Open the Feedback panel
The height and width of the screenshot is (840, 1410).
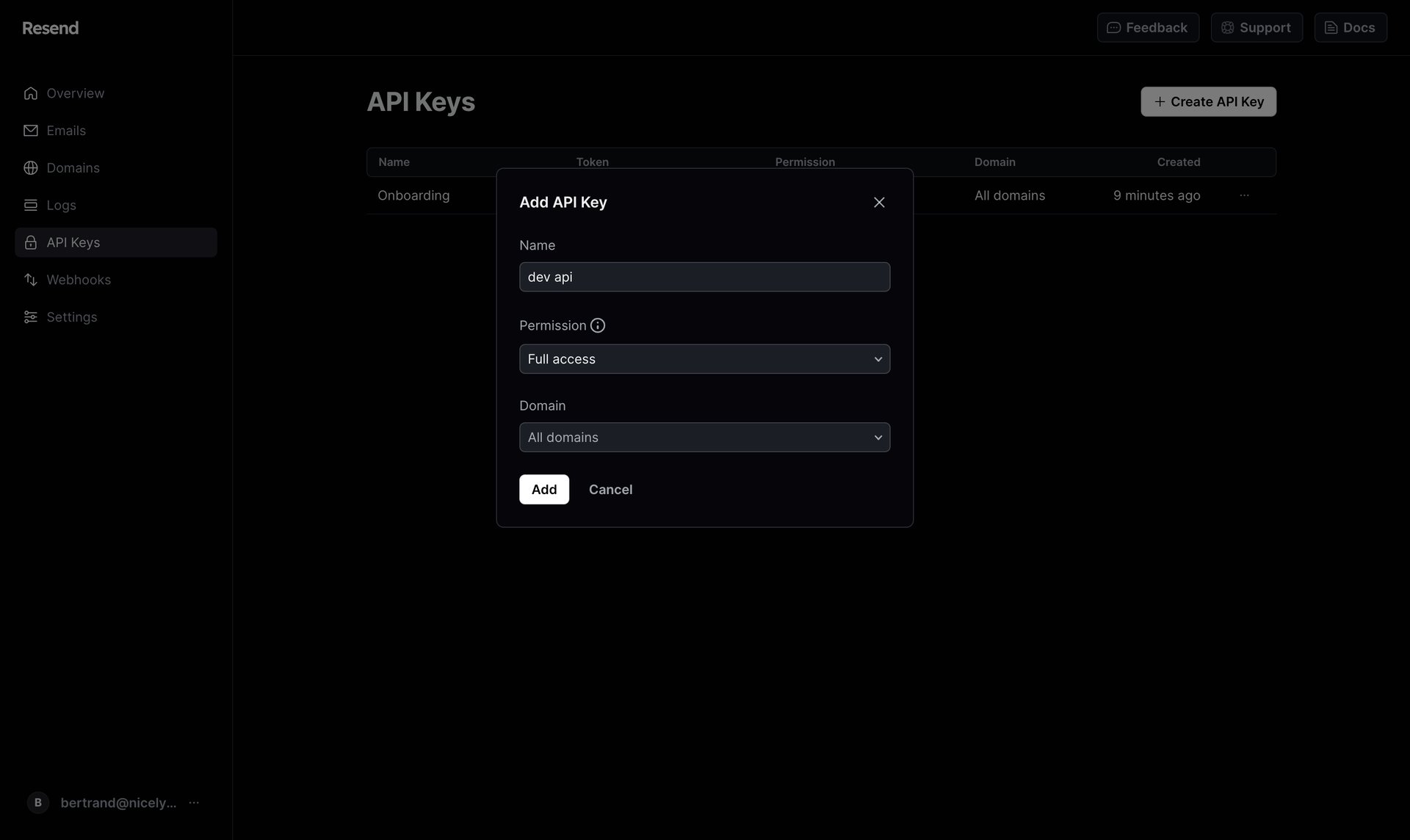coord(1147,27)
